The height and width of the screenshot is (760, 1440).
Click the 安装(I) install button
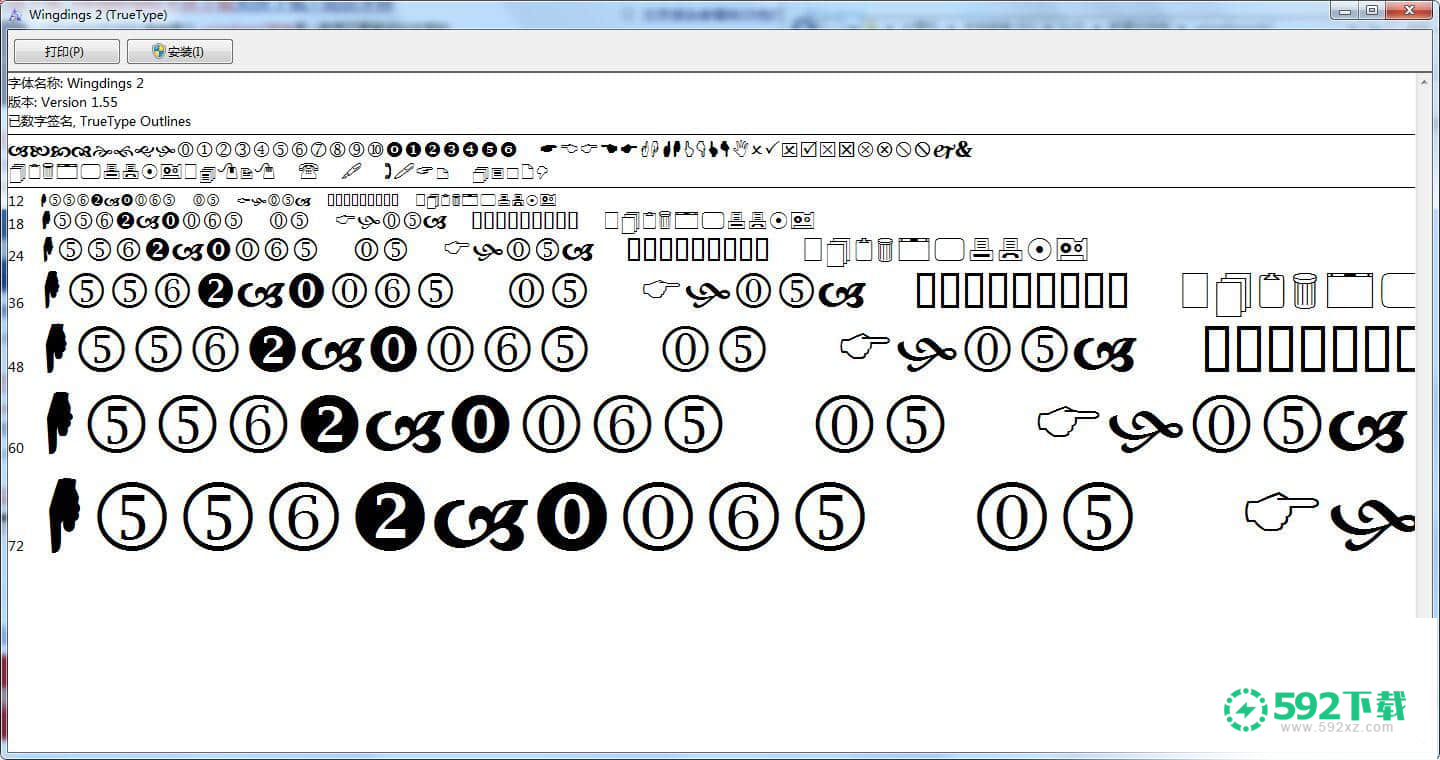(180, 52)
